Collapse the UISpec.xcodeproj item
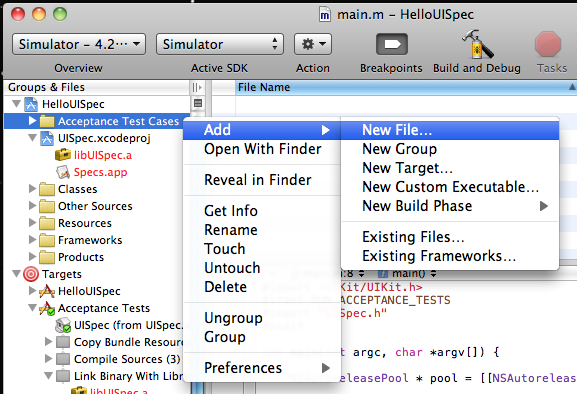Image resolution: width=577 pixels, height=394 pixels. 32,138
